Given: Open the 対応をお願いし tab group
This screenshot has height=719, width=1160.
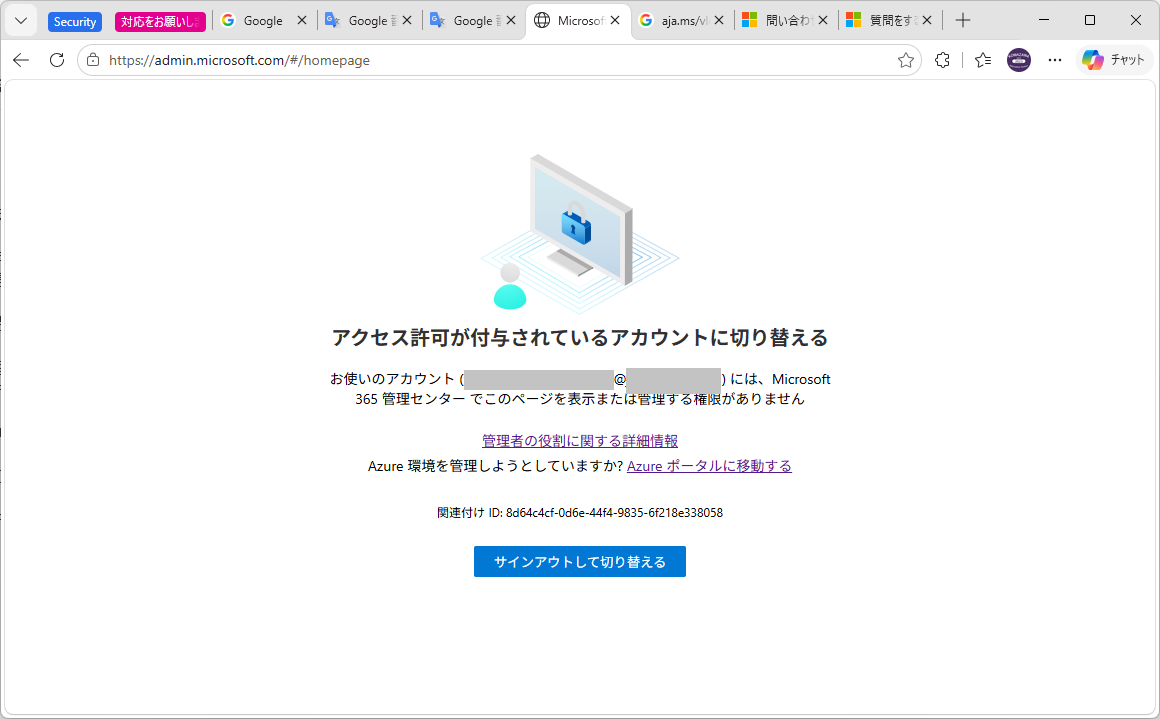Looking at the screenshot, I should (160, 21).
